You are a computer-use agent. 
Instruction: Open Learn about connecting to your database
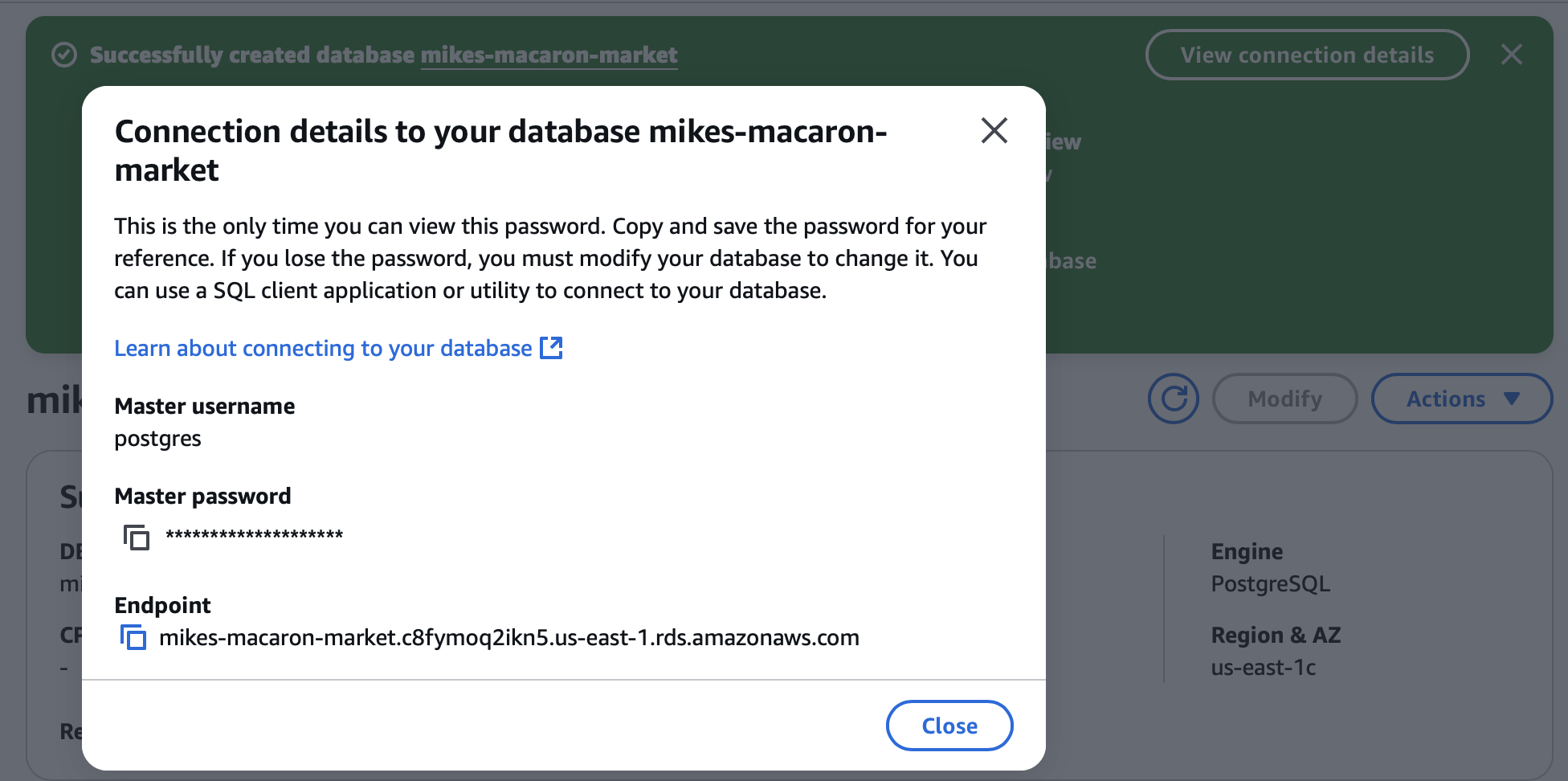[x=323, y=348]
